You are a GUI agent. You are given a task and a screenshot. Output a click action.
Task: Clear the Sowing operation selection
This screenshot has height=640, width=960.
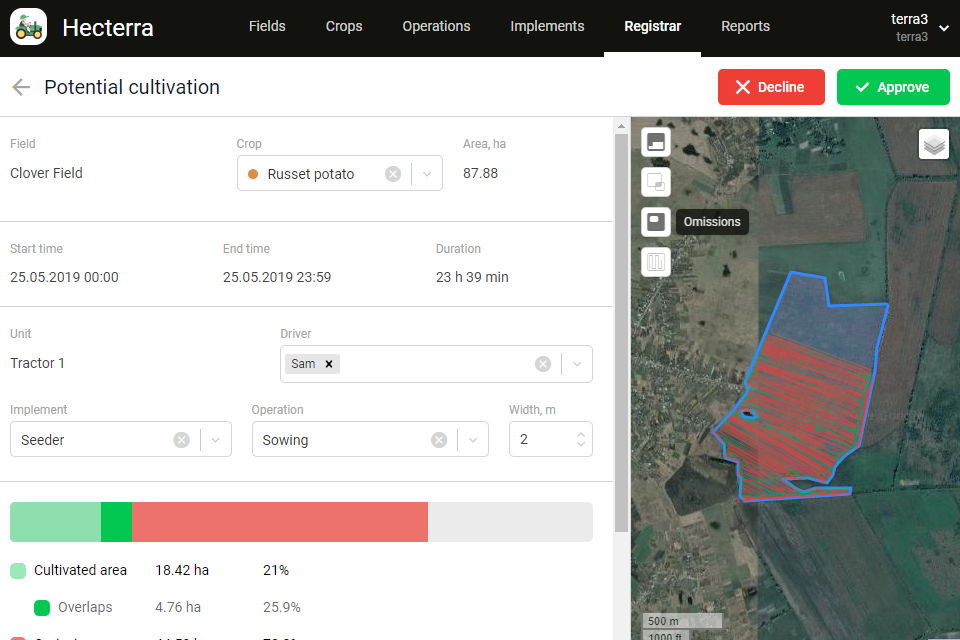click(x=439, y=440)
